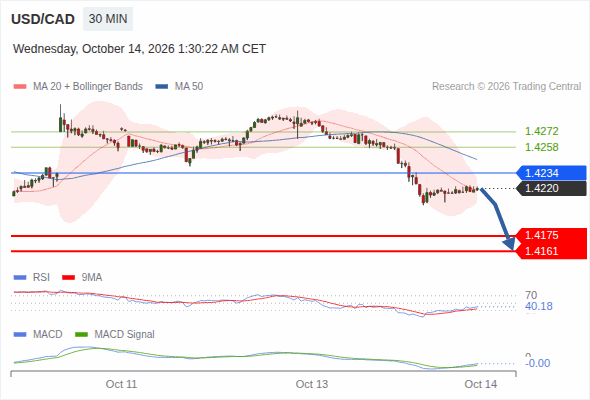
Task: Click the MACD legend label
Action: pyautogui.click(x=48, y=335)
